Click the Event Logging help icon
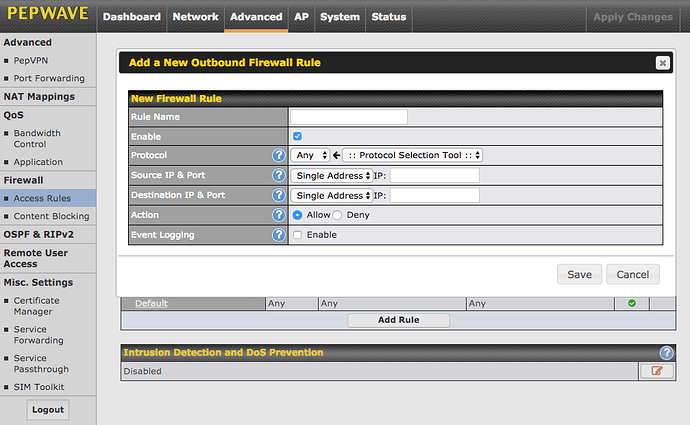The height and width of the screenshot is (425, 690). pos(279,235)
